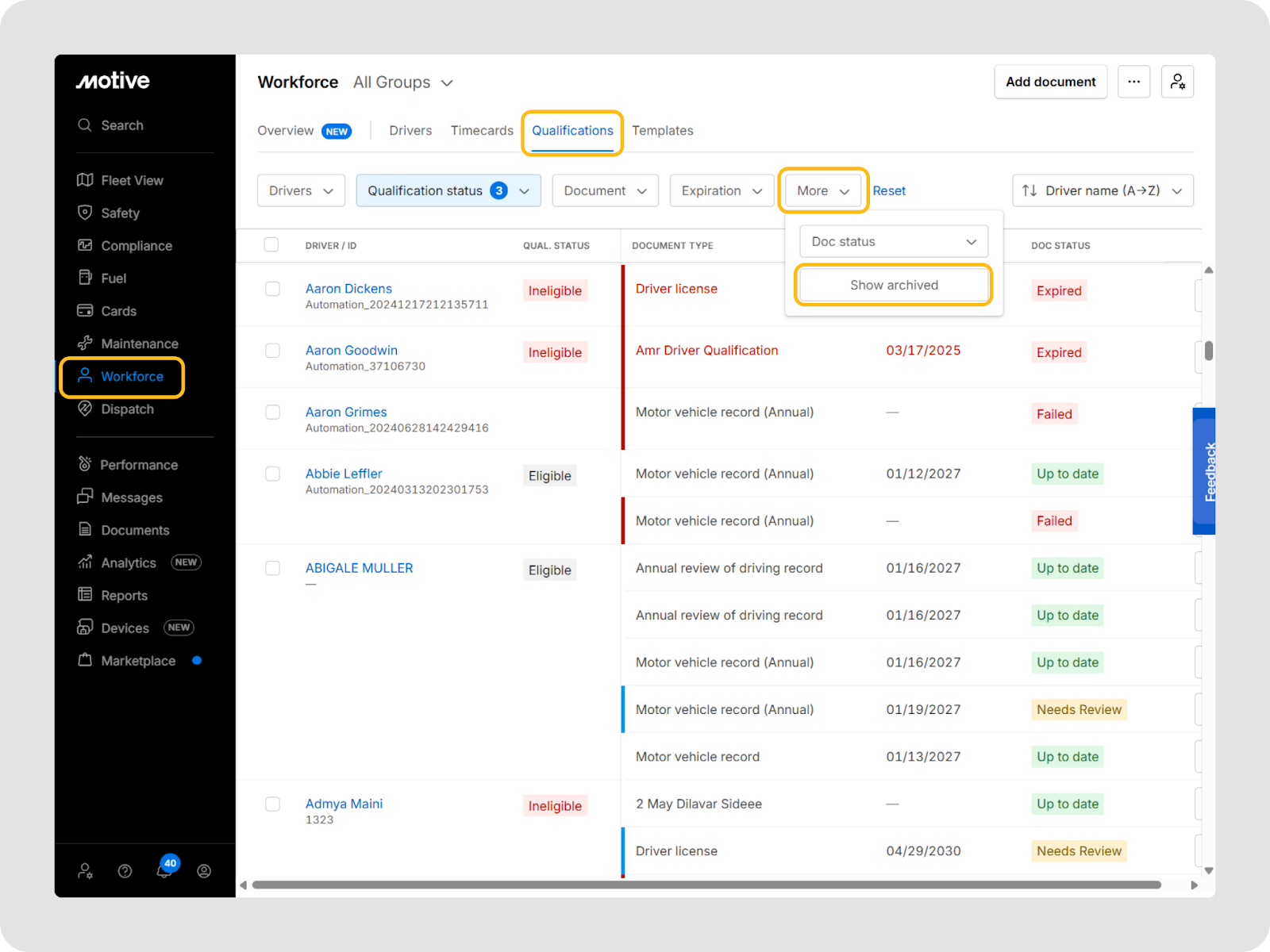
Task: Open the three-dot more options button
Action: click(x=1133, y=82)
